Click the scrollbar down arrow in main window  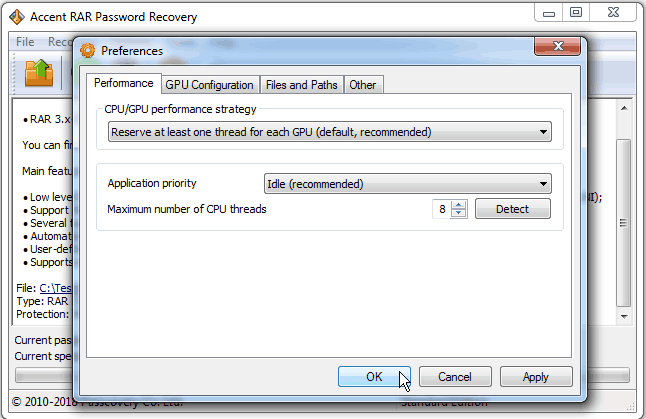pos(624,316)
